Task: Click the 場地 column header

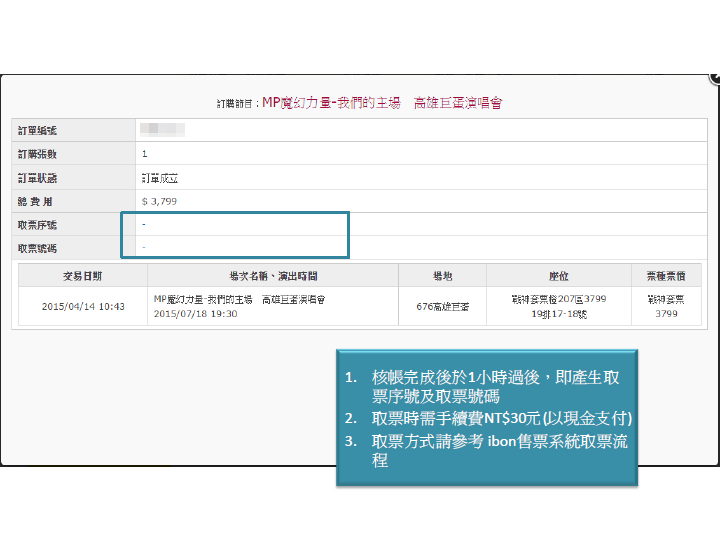Action: pyautogui.click(x=442, y=275)
